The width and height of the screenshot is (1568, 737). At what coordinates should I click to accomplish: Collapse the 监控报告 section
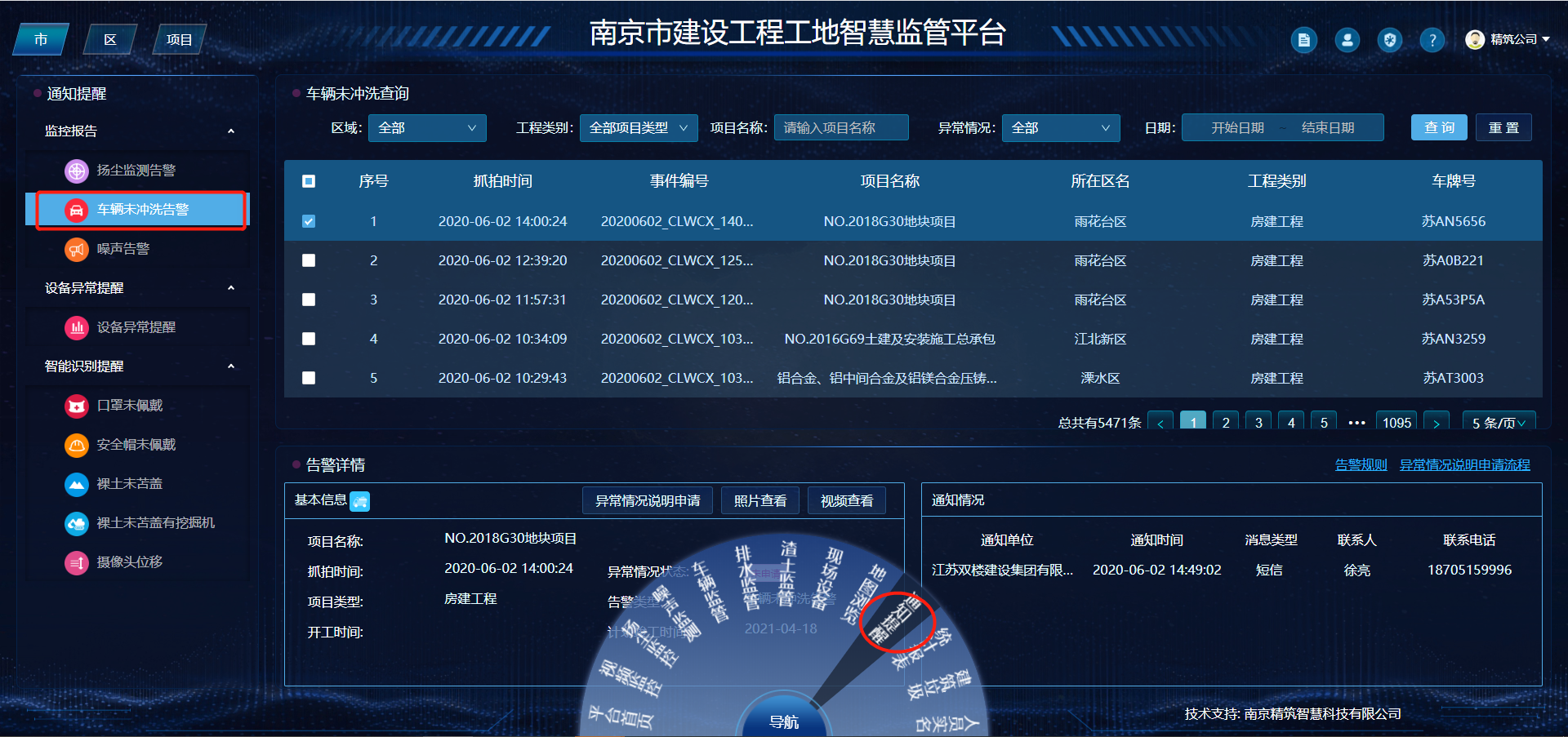(x=231, y=131)
